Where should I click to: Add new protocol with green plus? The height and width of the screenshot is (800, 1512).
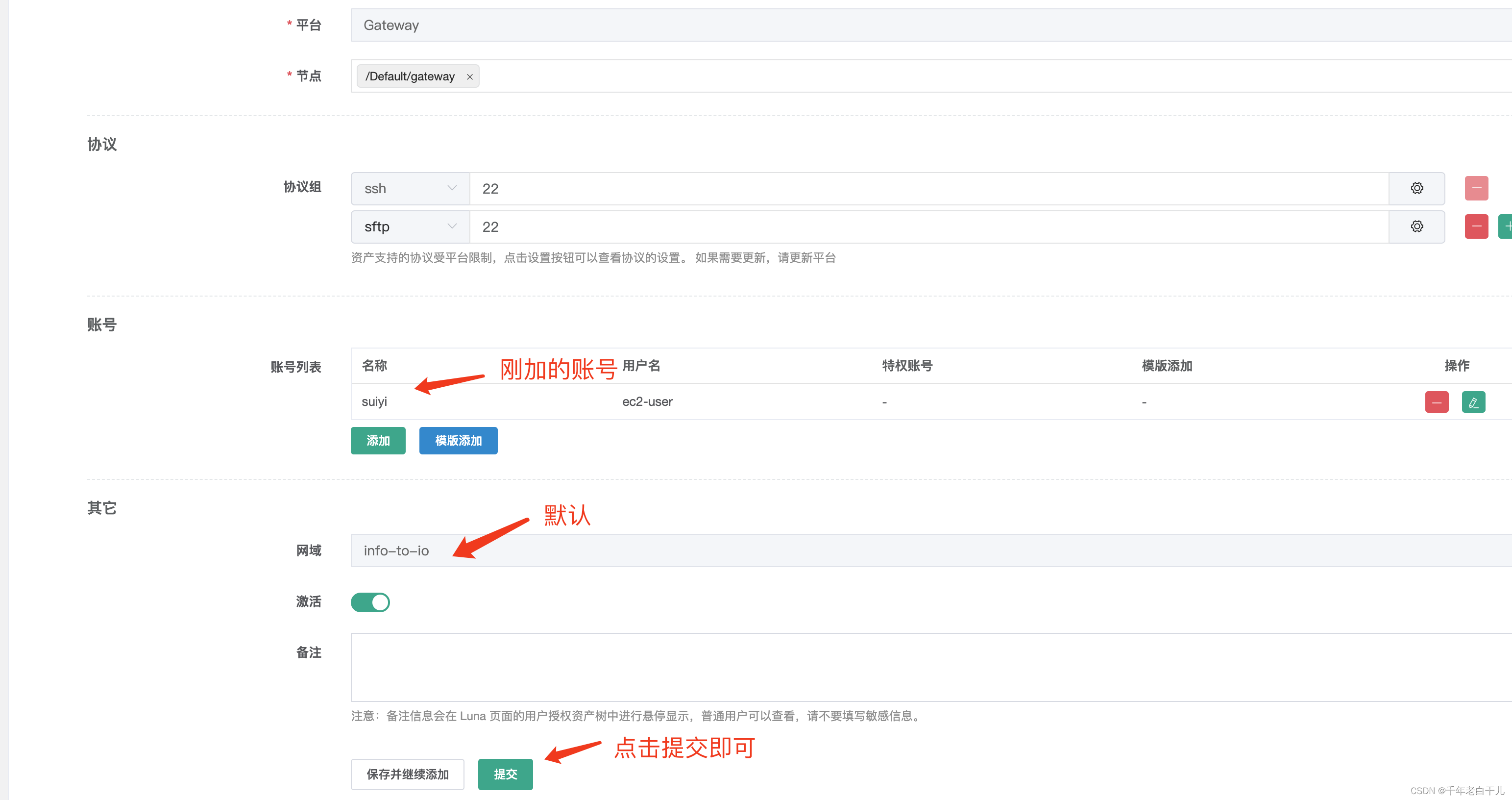(x=1506, y=227)
